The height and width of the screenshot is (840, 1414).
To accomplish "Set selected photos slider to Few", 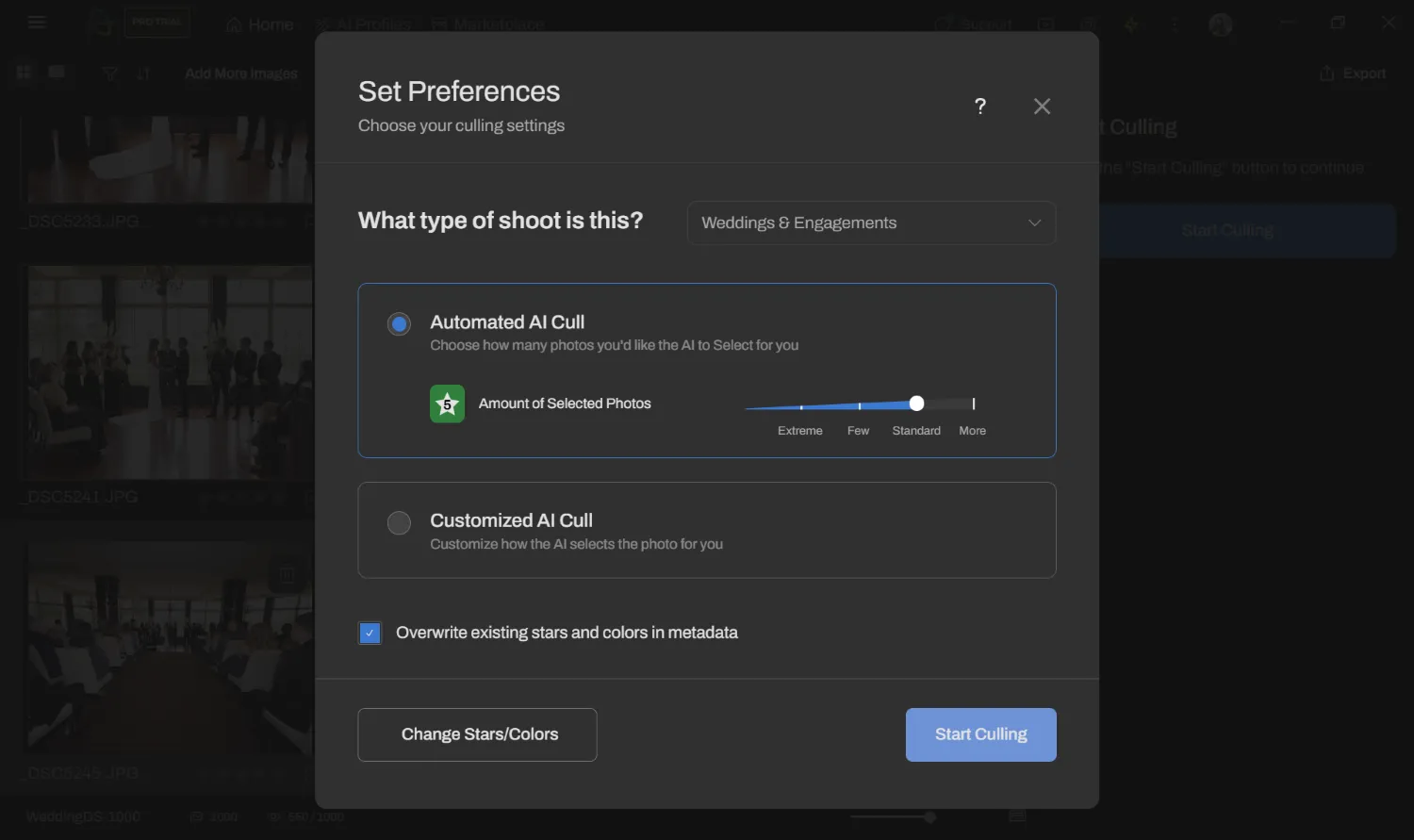I will 857,405.
